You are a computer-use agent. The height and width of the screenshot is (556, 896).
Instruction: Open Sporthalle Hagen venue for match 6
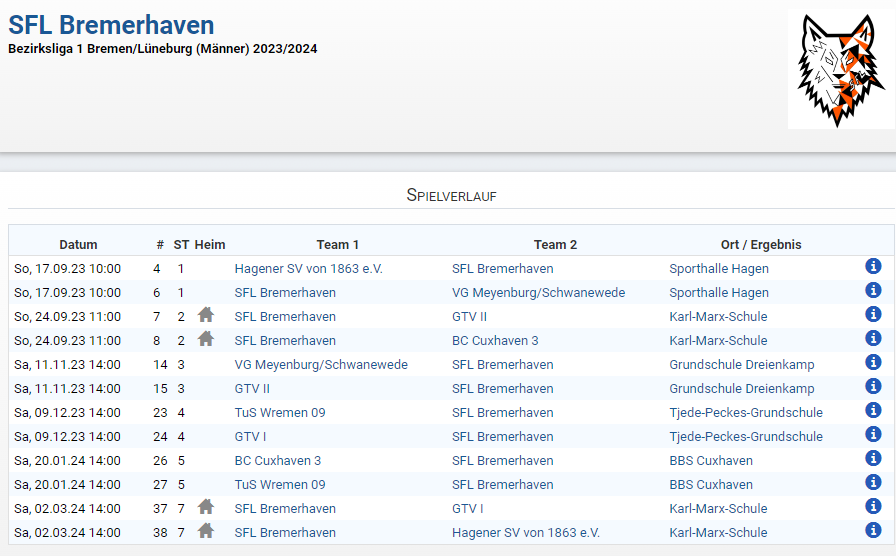(719, 293)
